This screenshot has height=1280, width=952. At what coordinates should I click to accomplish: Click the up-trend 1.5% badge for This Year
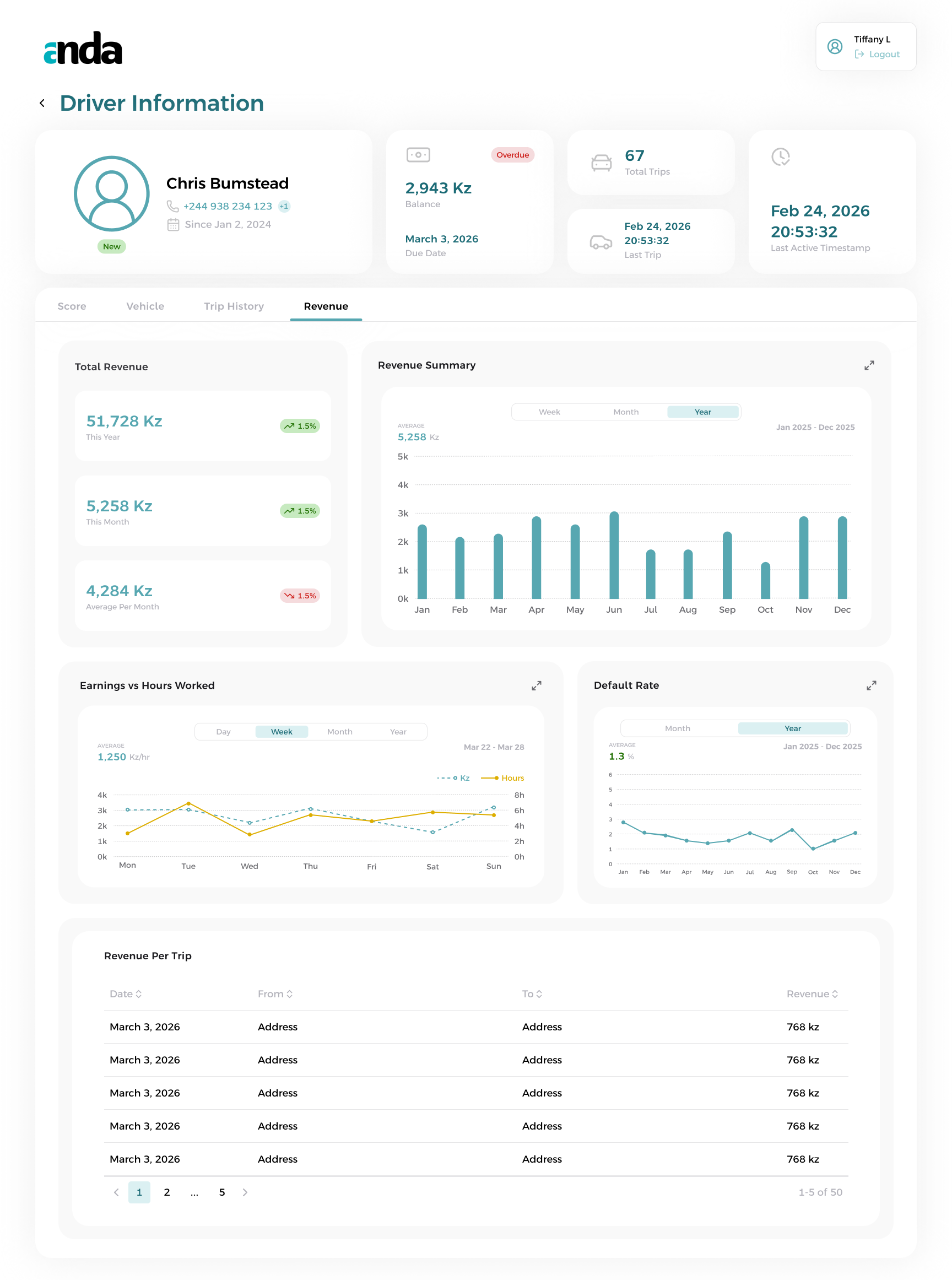(x=300, y=426)
